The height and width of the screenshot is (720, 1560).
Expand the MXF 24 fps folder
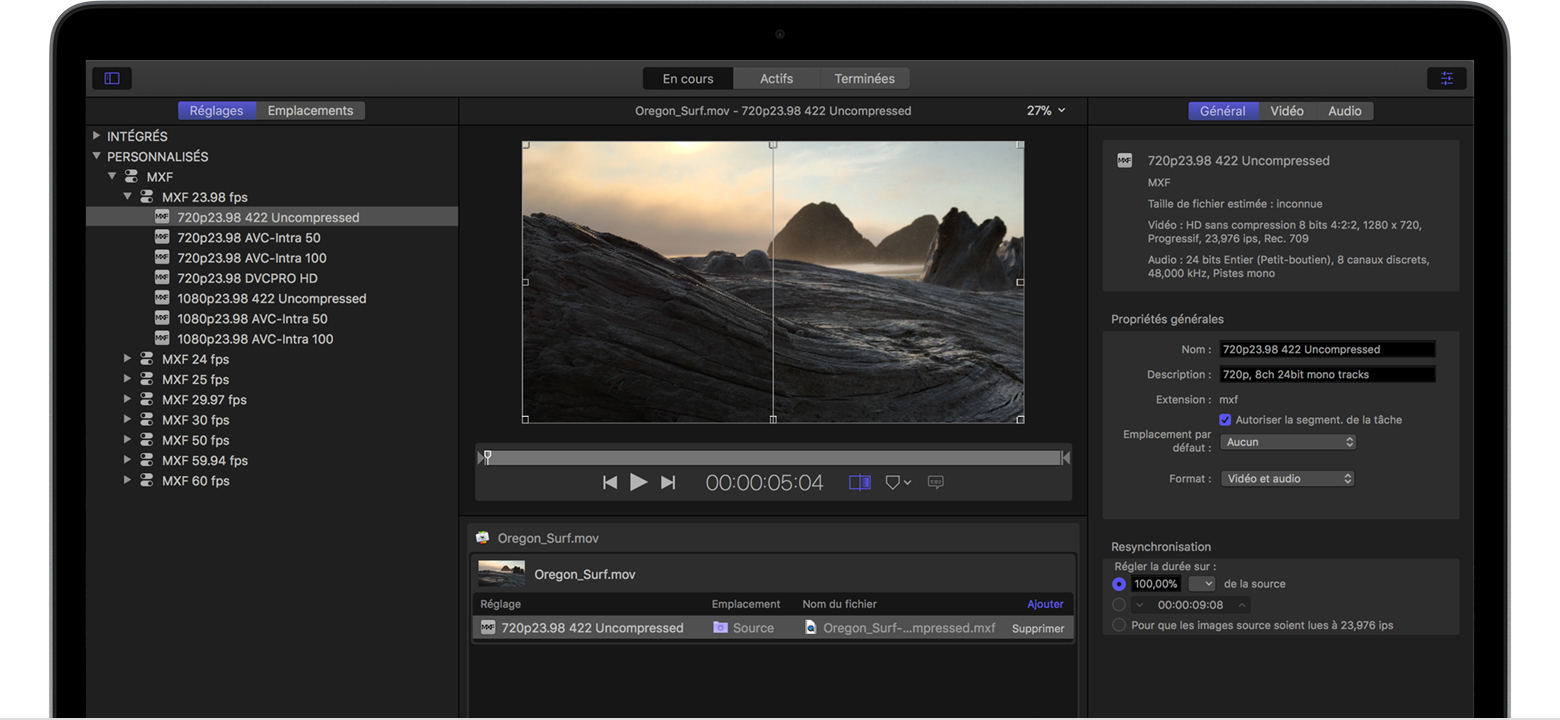click(127, 359)
